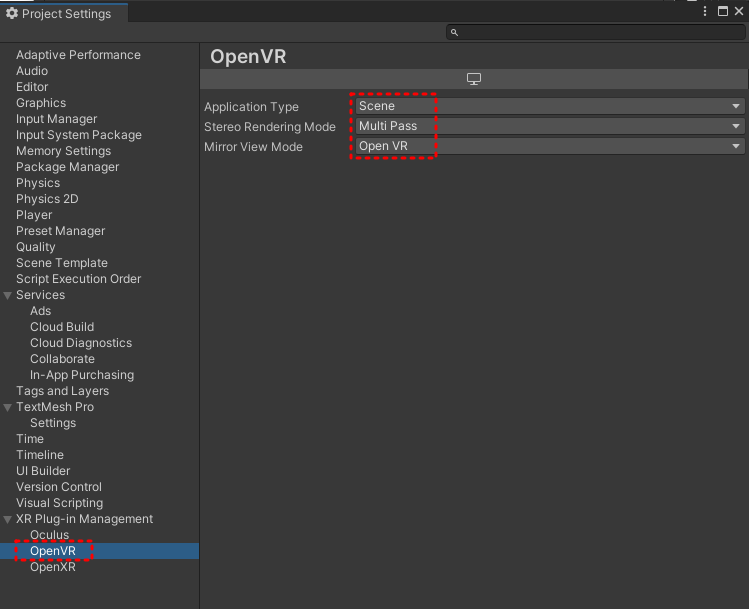Select Input Manager in the sidebar
The image size is (749, 609).
56,119
